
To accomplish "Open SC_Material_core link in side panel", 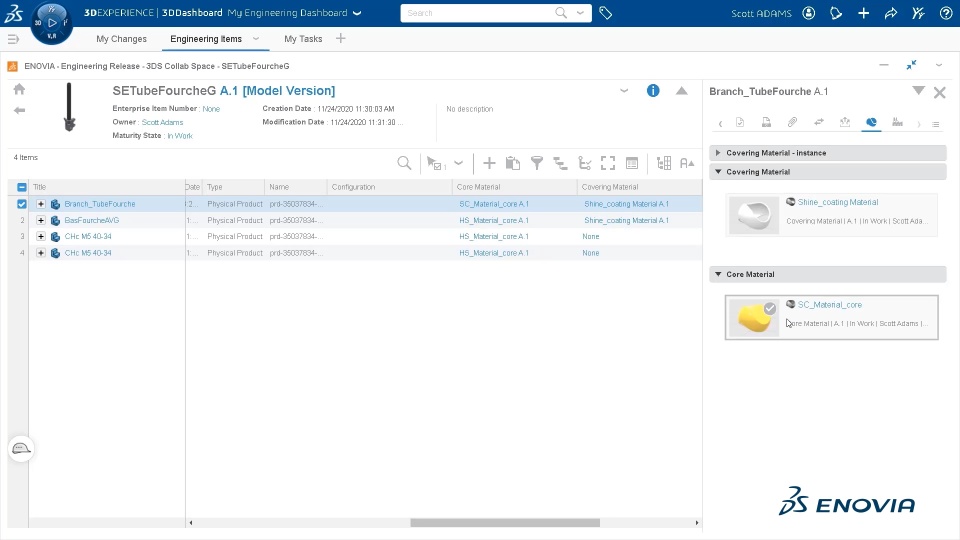I will [830, 304].
